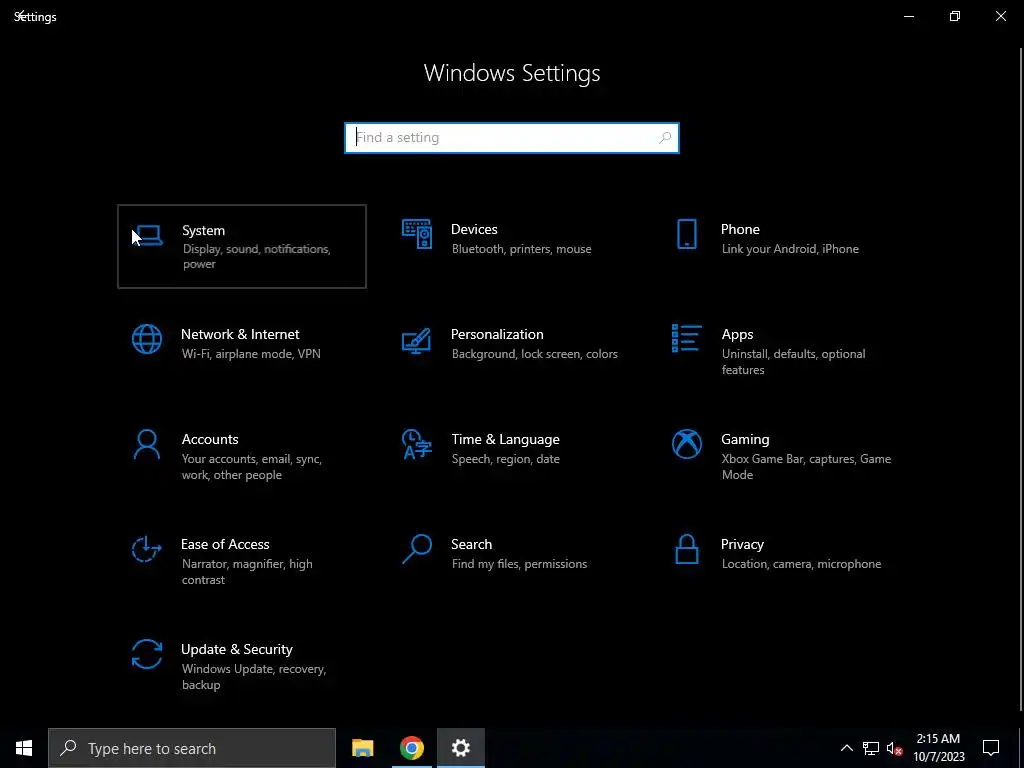Click 'Display, sound, notifications, power' description
This screenshot has width=1024, height=768.
[x=257, y=257]
